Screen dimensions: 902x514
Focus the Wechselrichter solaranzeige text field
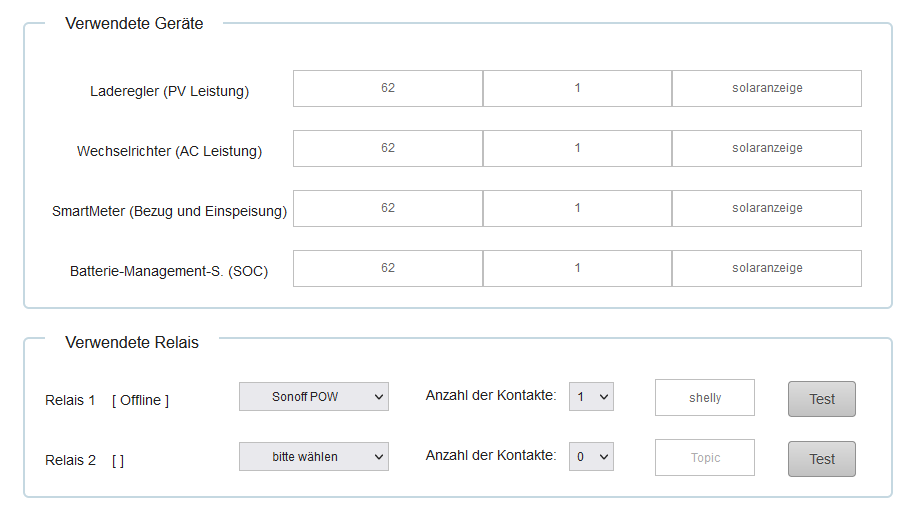(766, 148)
